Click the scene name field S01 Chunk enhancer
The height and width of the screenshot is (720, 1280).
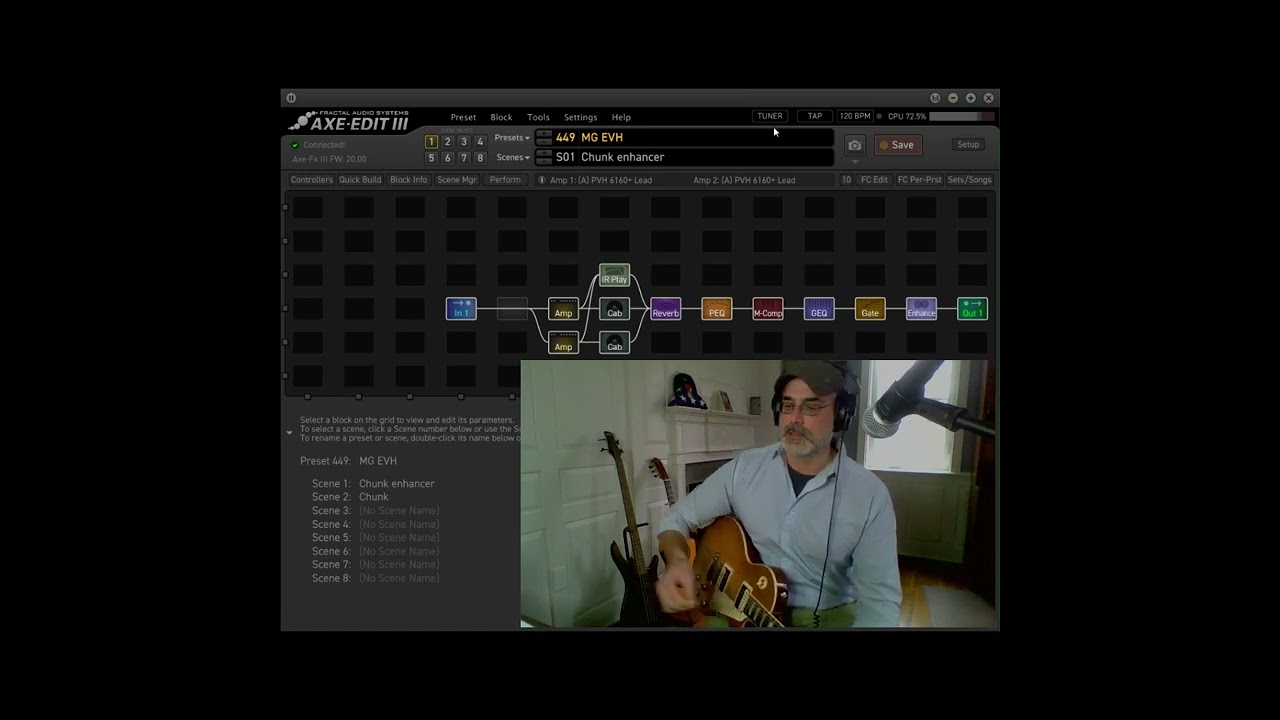(684, 157)
